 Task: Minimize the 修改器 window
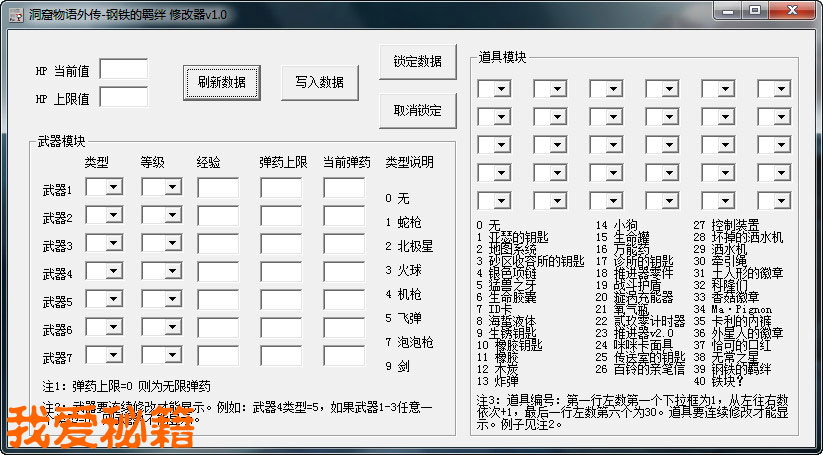(x=729, y=10)
